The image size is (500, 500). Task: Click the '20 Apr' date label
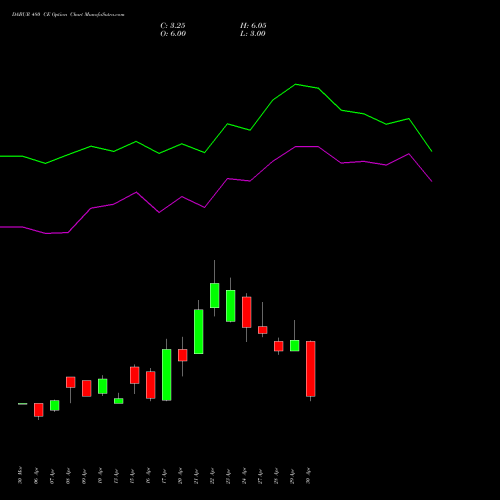click(x=180, y=476)
